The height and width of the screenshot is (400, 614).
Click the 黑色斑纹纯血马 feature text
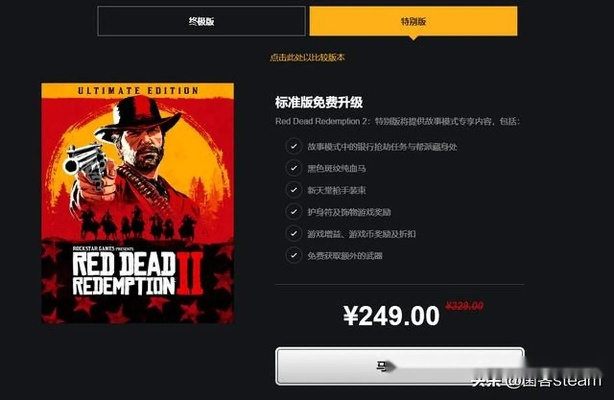point(337,168)
